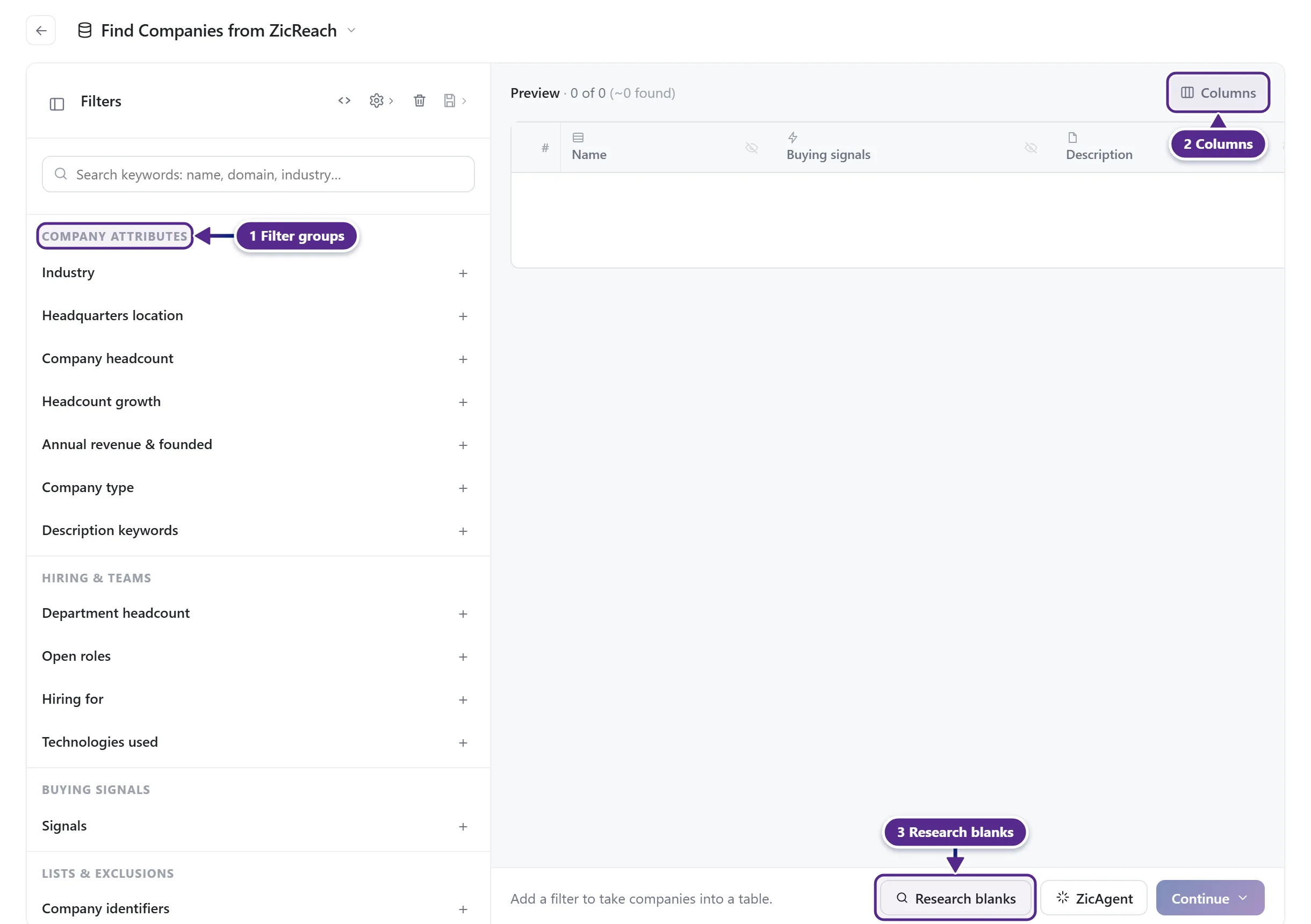
Task: Add Department headcount filter plus icon
Action: [x=463, y=614]
